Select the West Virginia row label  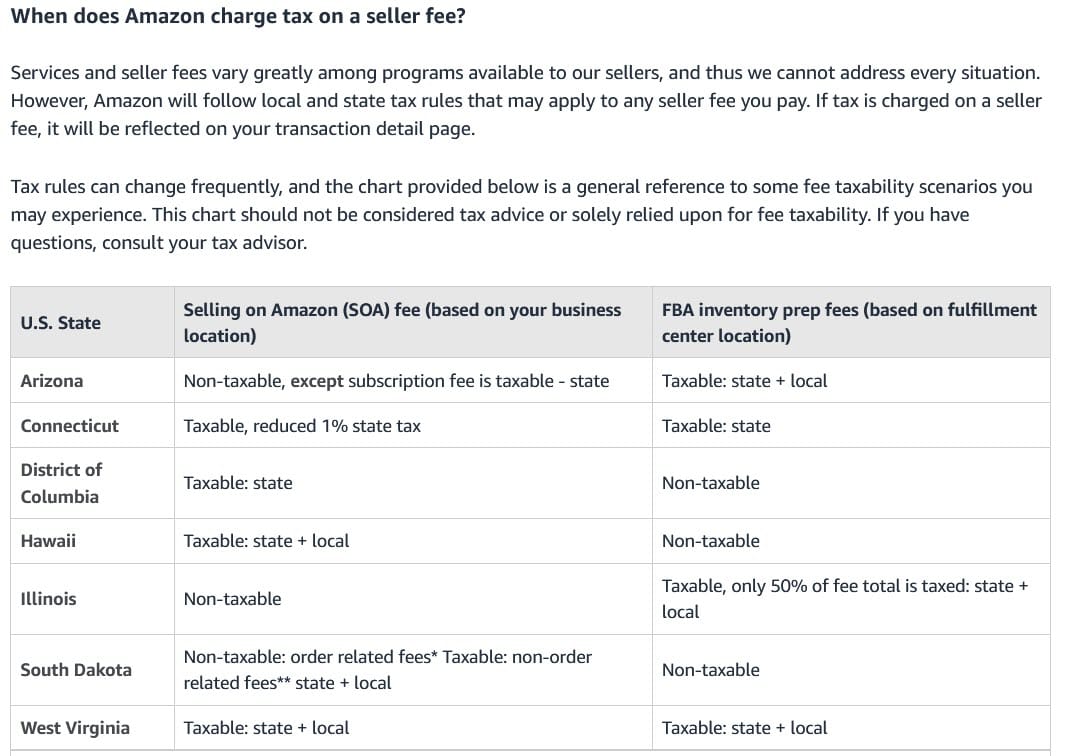[75, 728]
